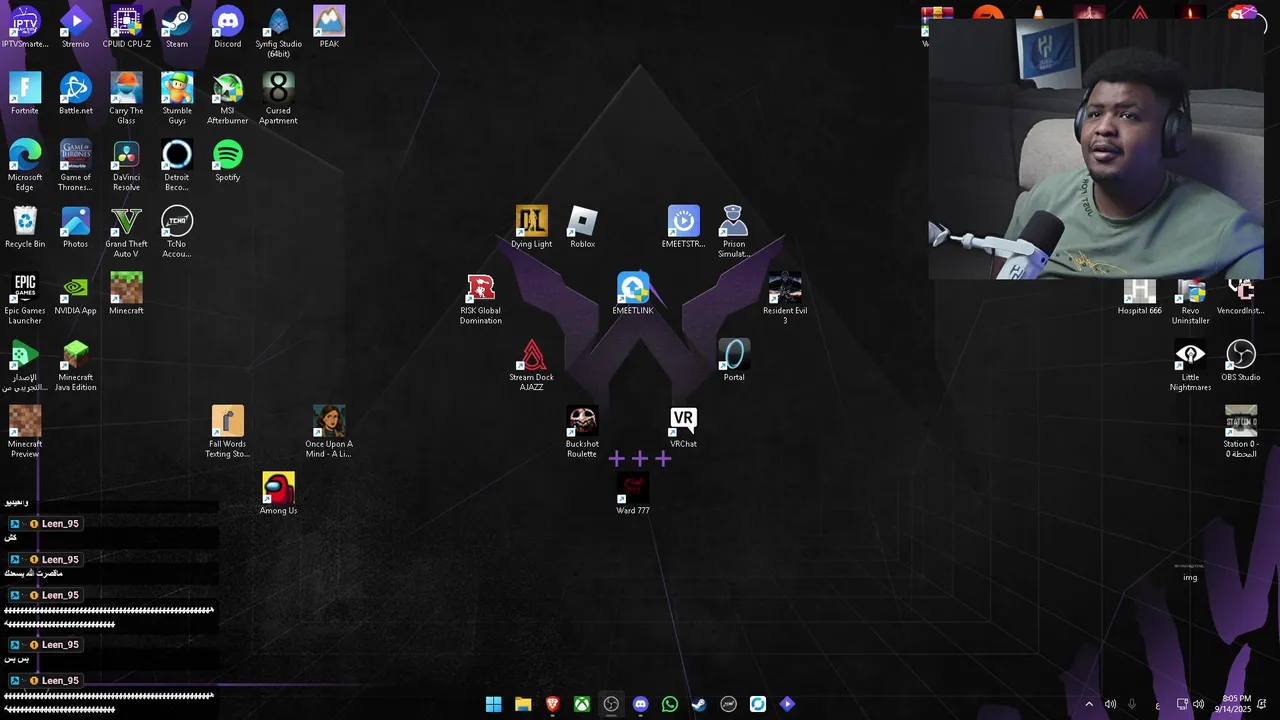The image size is (1280, 720).
Task: Open DaVinci Resolve shortcut
Action: click(126, 165)
